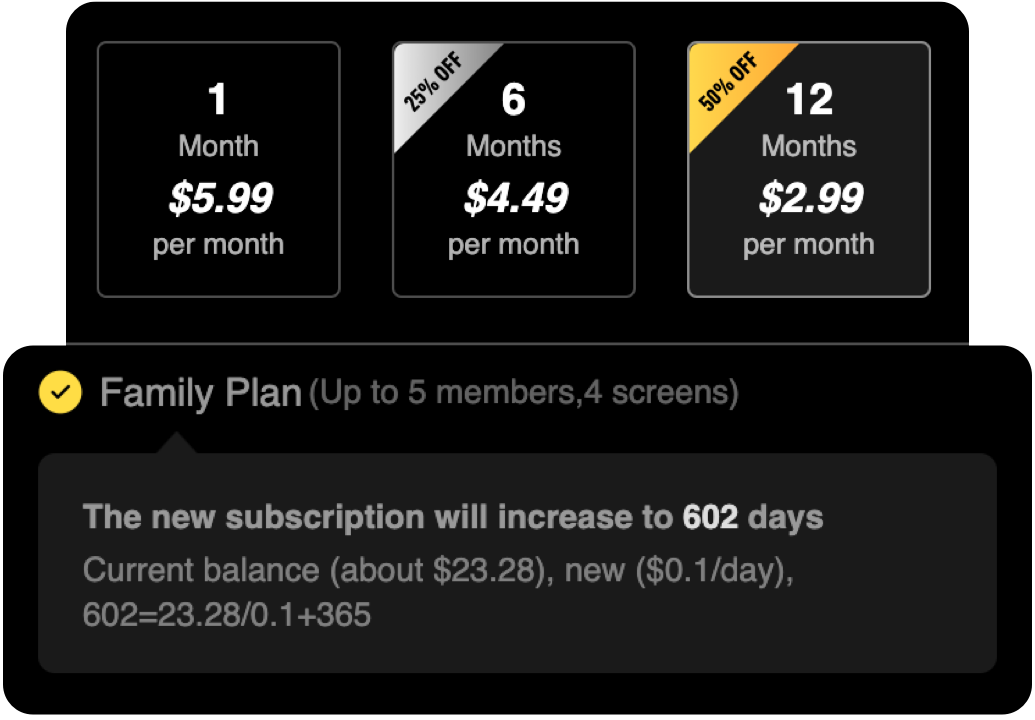The image size is (1035, 720).
Task: Click the $2.99 price
Action: click(810, 198)
